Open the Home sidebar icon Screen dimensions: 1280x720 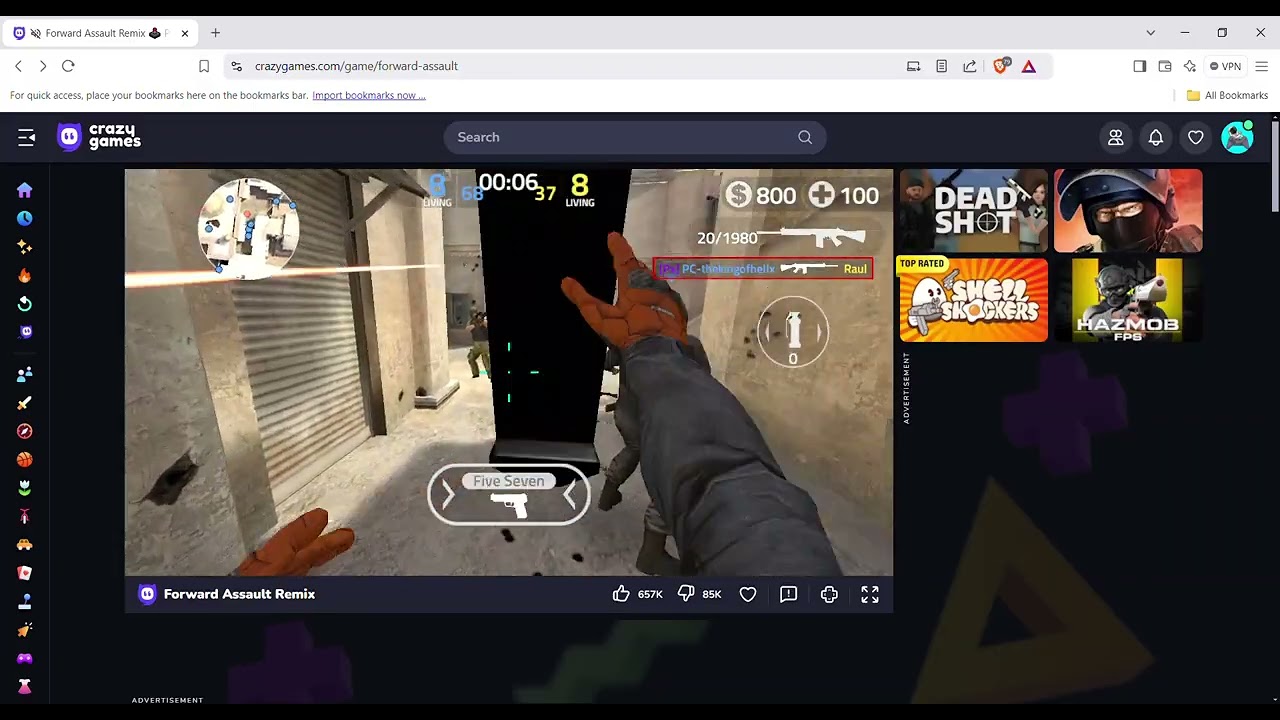25,190
